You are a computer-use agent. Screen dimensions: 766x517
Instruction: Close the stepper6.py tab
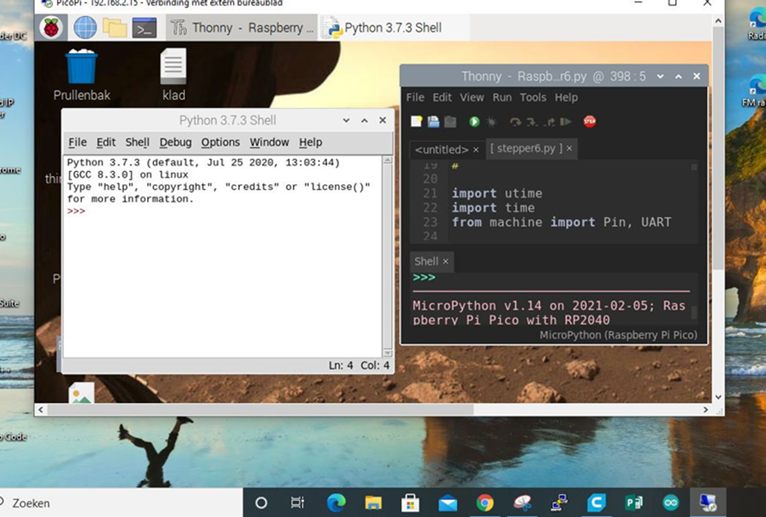(569, 148)
